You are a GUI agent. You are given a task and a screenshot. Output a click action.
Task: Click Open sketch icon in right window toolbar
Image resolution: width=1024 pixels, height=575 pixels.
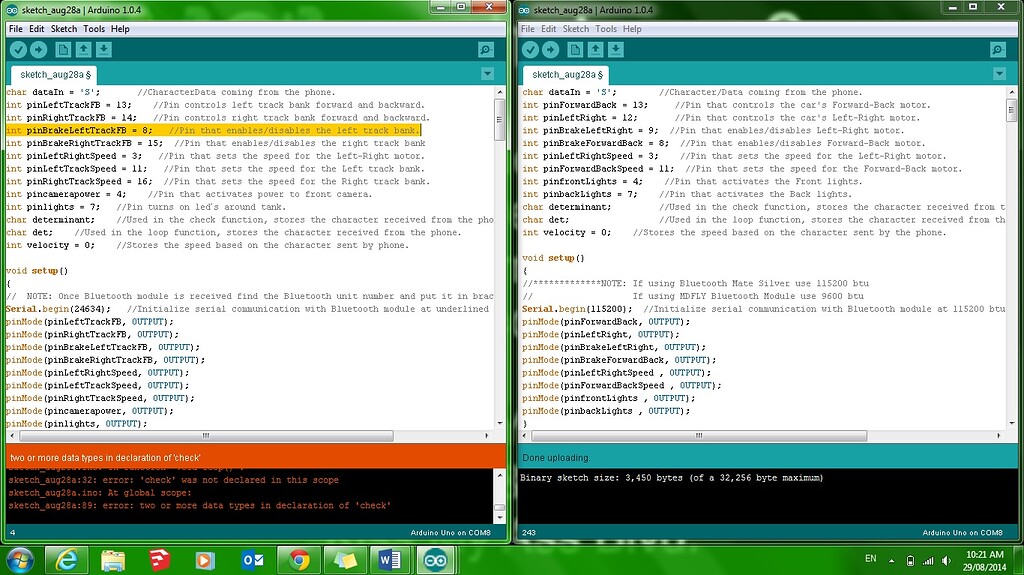[595, 50]
